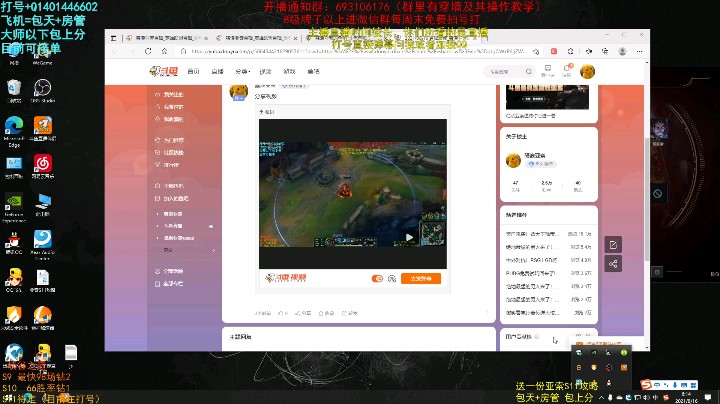Open taskbar network icon

(637, 398)
